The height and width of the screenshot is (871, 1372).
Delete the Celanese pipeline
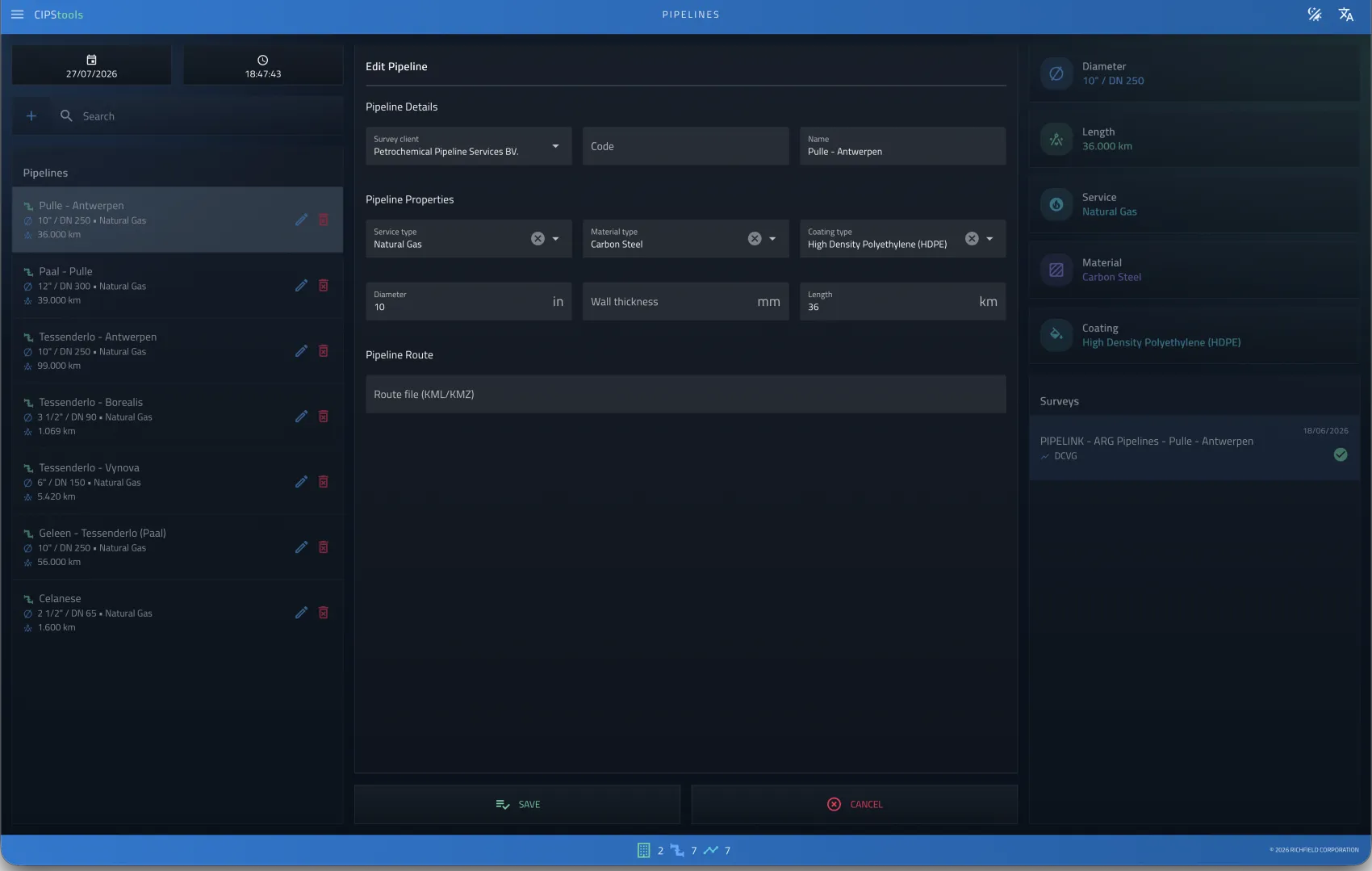tap(324, 612)
